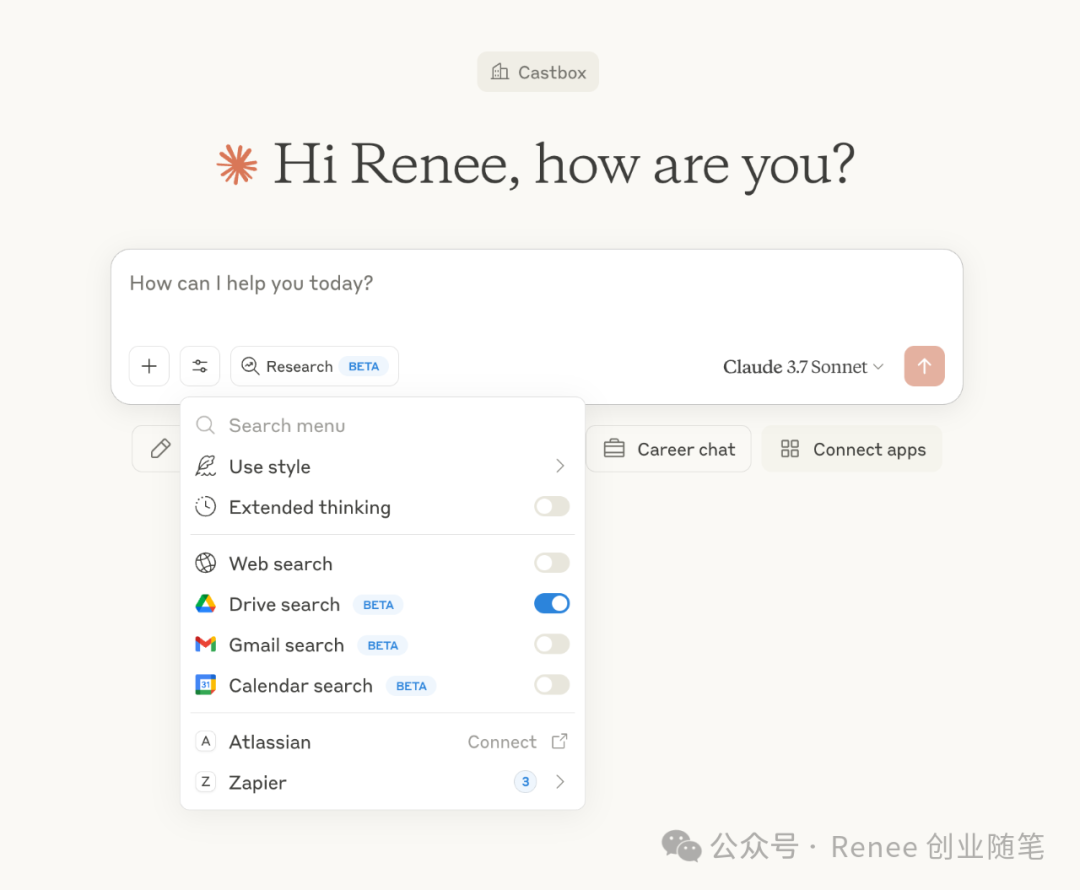Click the Gmail search BETA label
The width and height of the screenshot is (1080, 890).
[x=382, y=645]
